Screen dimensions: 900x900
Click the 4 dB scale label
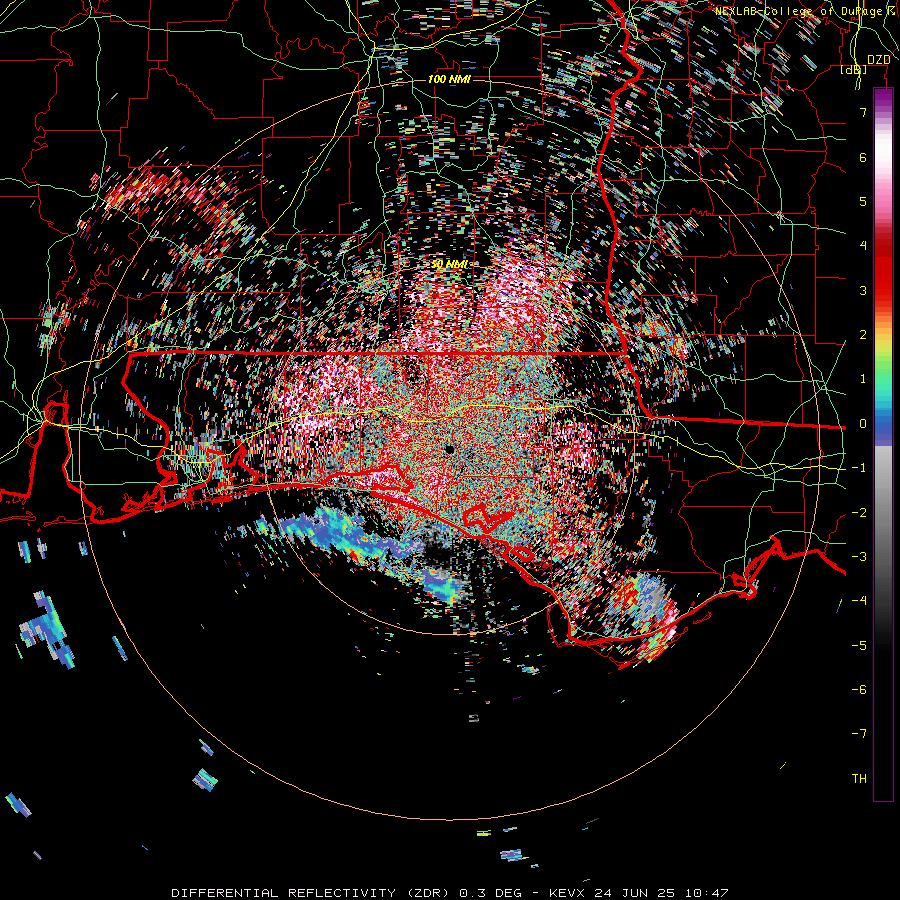point(863,246)
